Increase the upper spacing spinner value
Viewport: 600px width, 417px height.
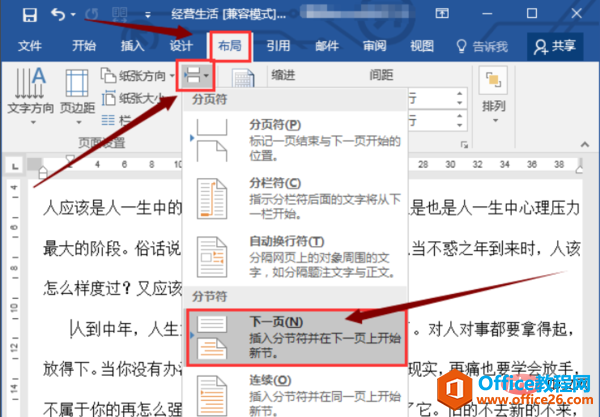pyautogui.click(x=460, y=94)
